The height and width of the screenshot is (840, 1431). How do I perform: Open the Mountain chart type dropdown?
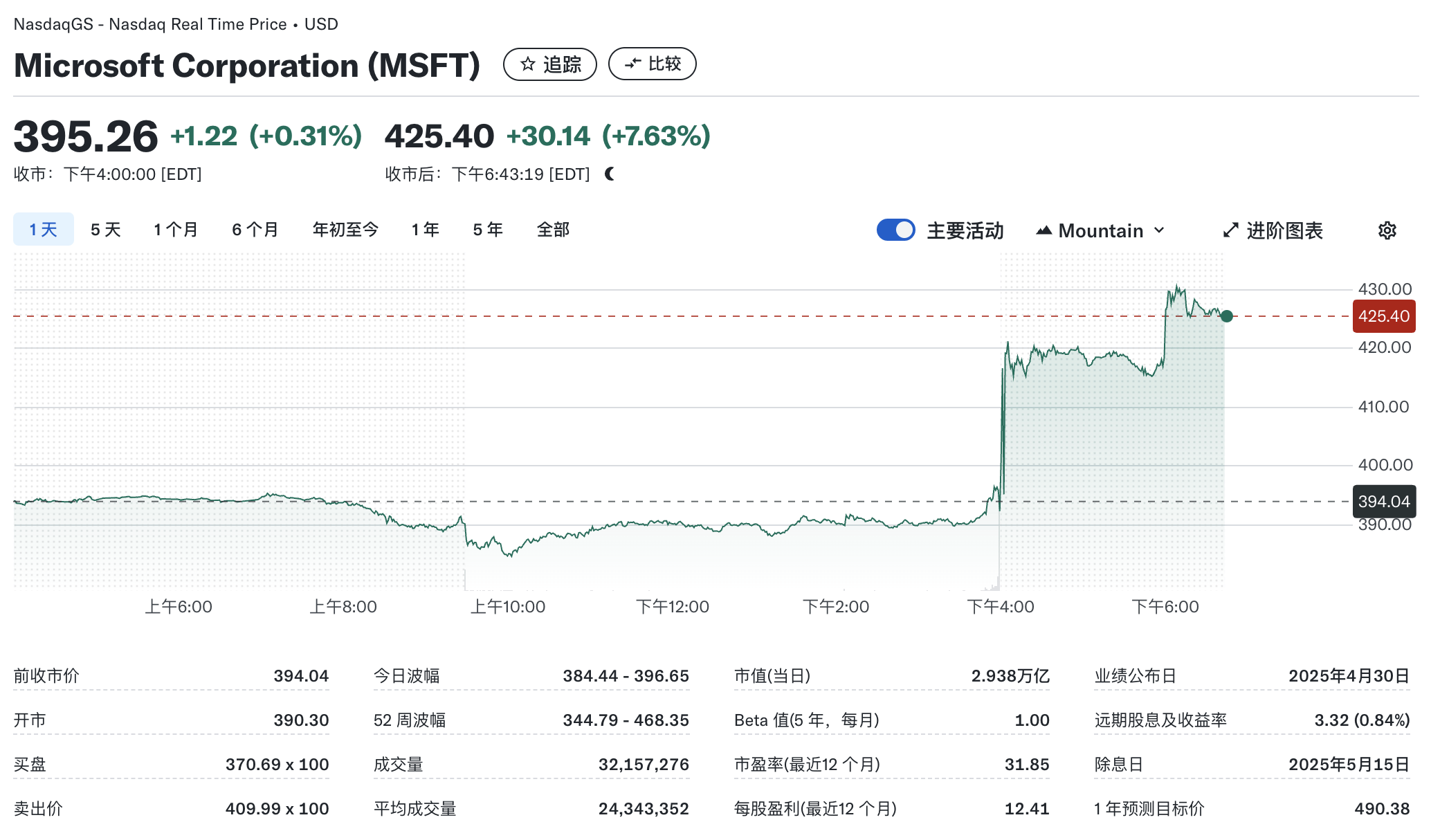click(1100, 230)
